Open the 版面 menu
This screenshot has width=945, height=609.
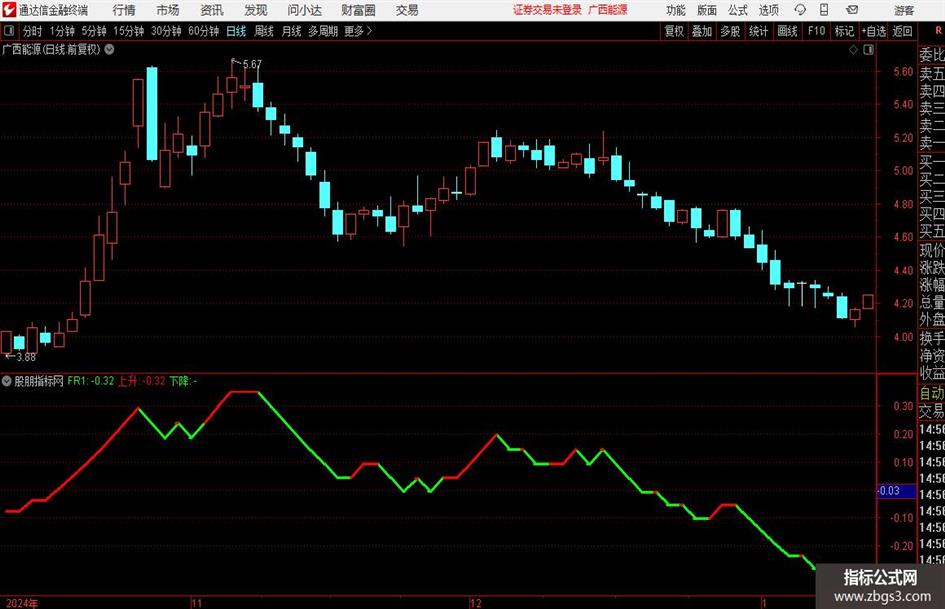[x=706, y=10]
